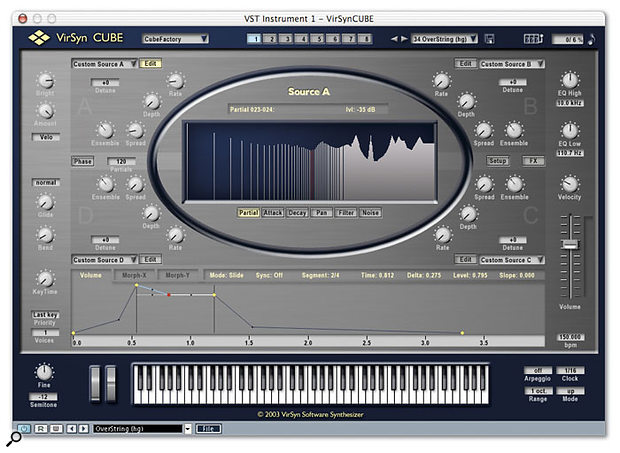
Task: Click the FX button
Action: pyautogui.click(x=533, y=161)
